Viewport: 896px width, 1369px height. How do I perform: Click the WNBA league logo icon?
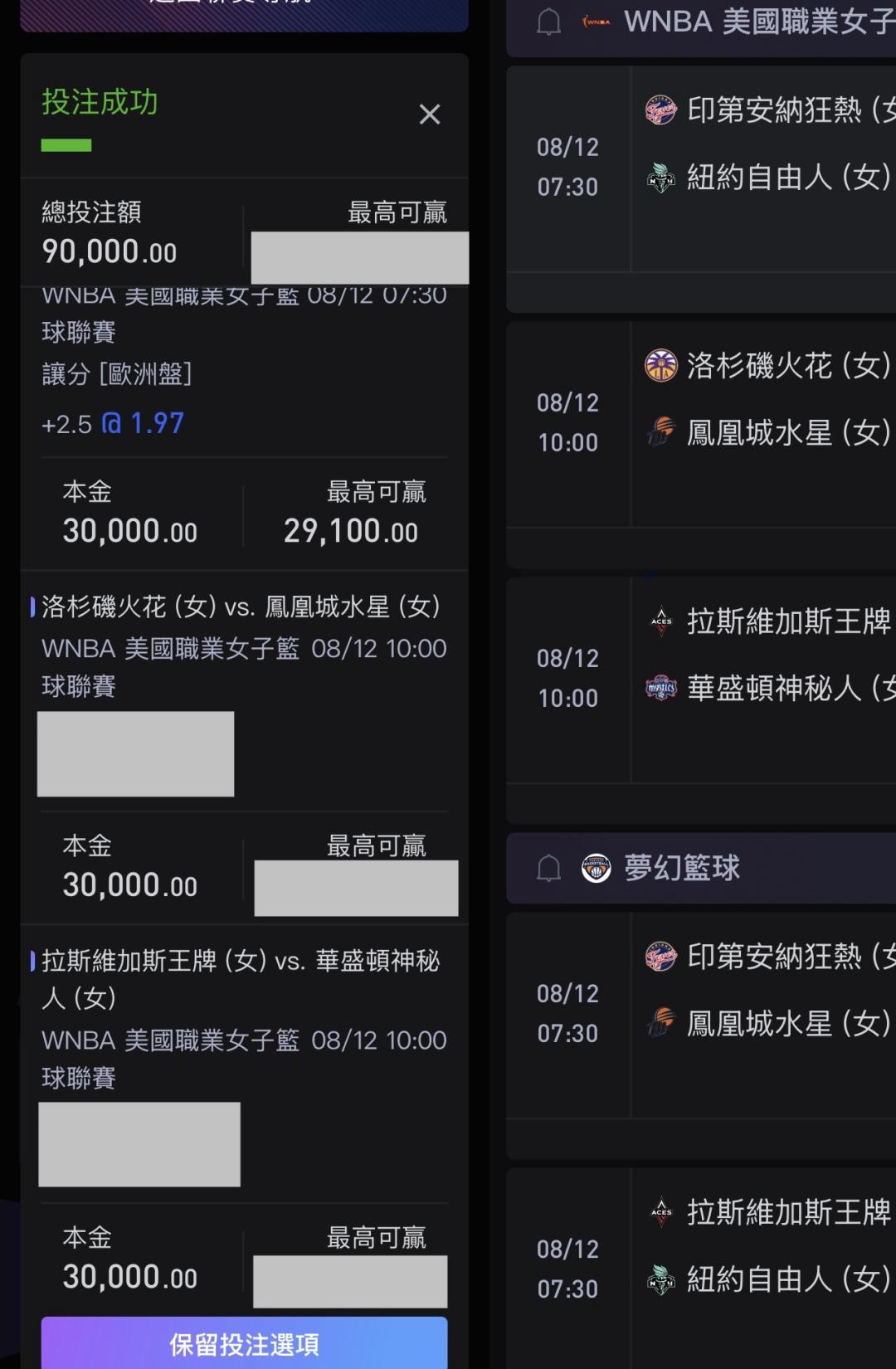pos(596,22)
